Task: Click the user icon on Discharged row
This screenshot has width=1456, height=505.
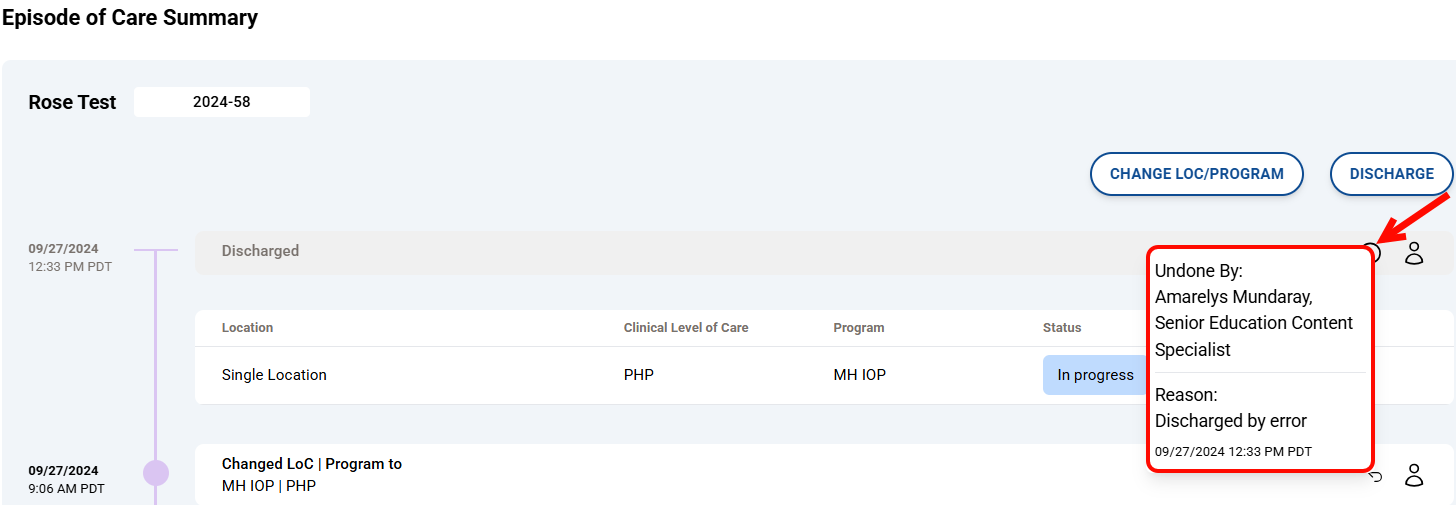Action: pos(1413,253)
